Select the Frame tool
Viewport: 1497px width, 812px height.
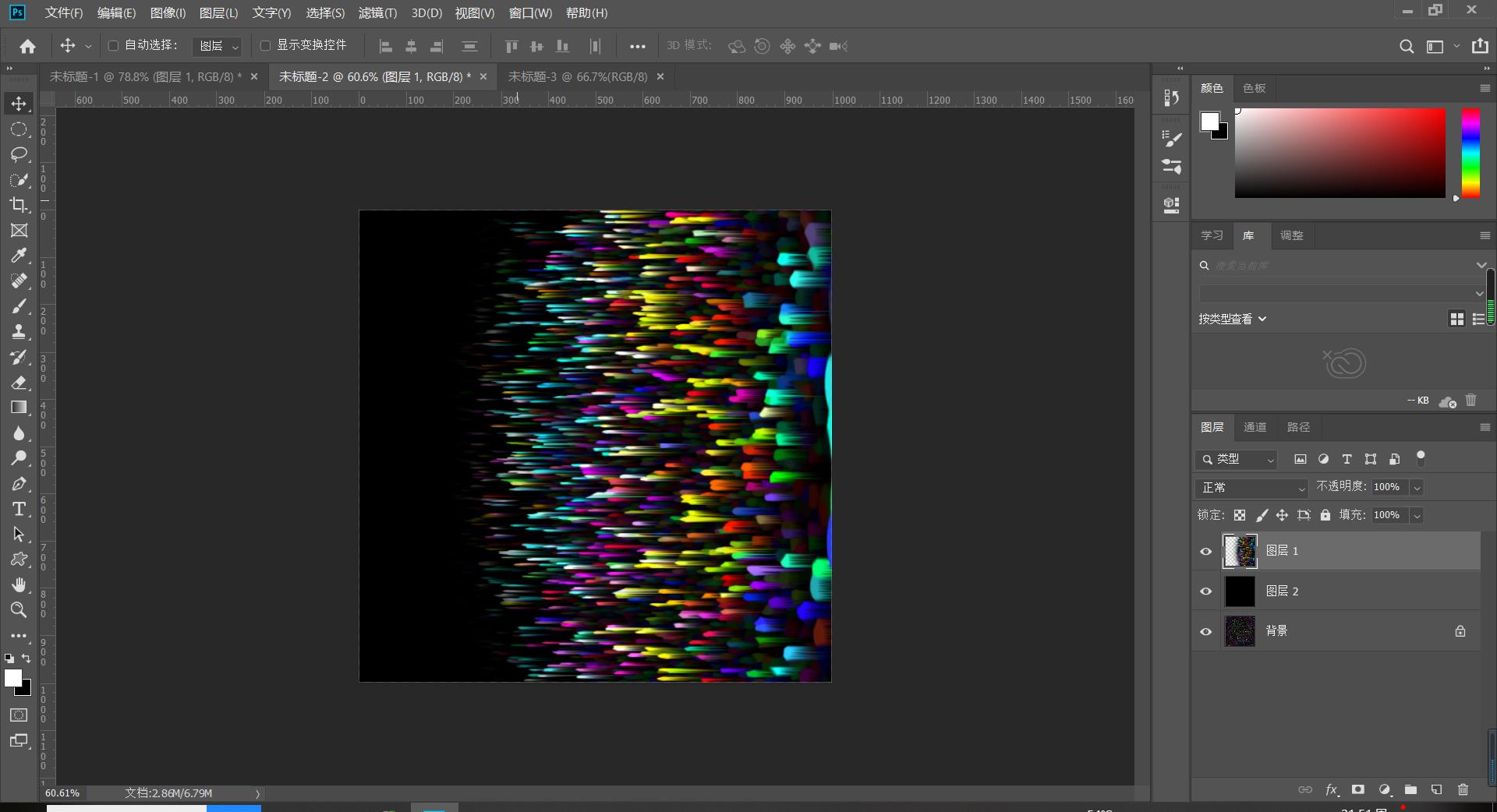point(19,231)
